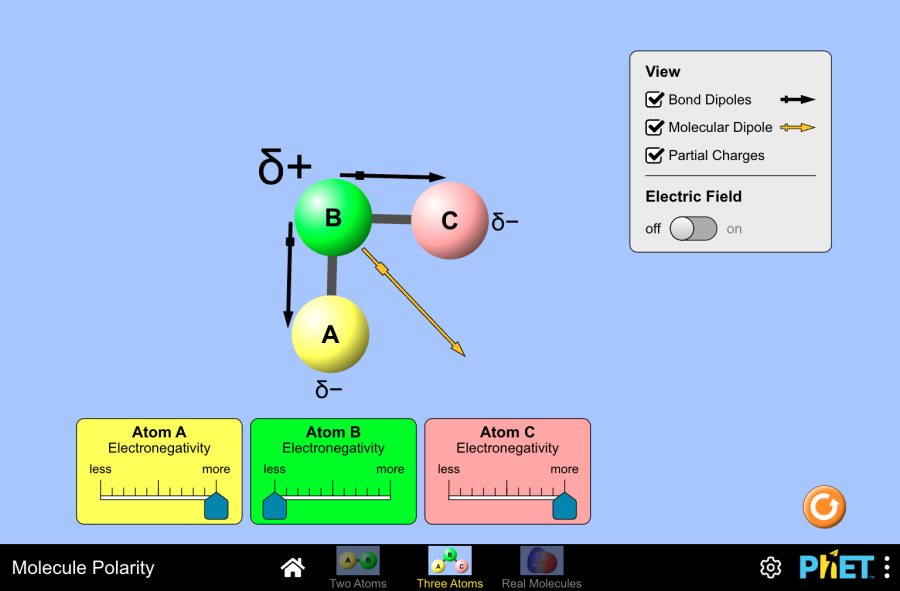Hide Partial Charges via checkbox
Viewport: 900px width, 591px height.
pyautogui.click(x=655, y=156)
